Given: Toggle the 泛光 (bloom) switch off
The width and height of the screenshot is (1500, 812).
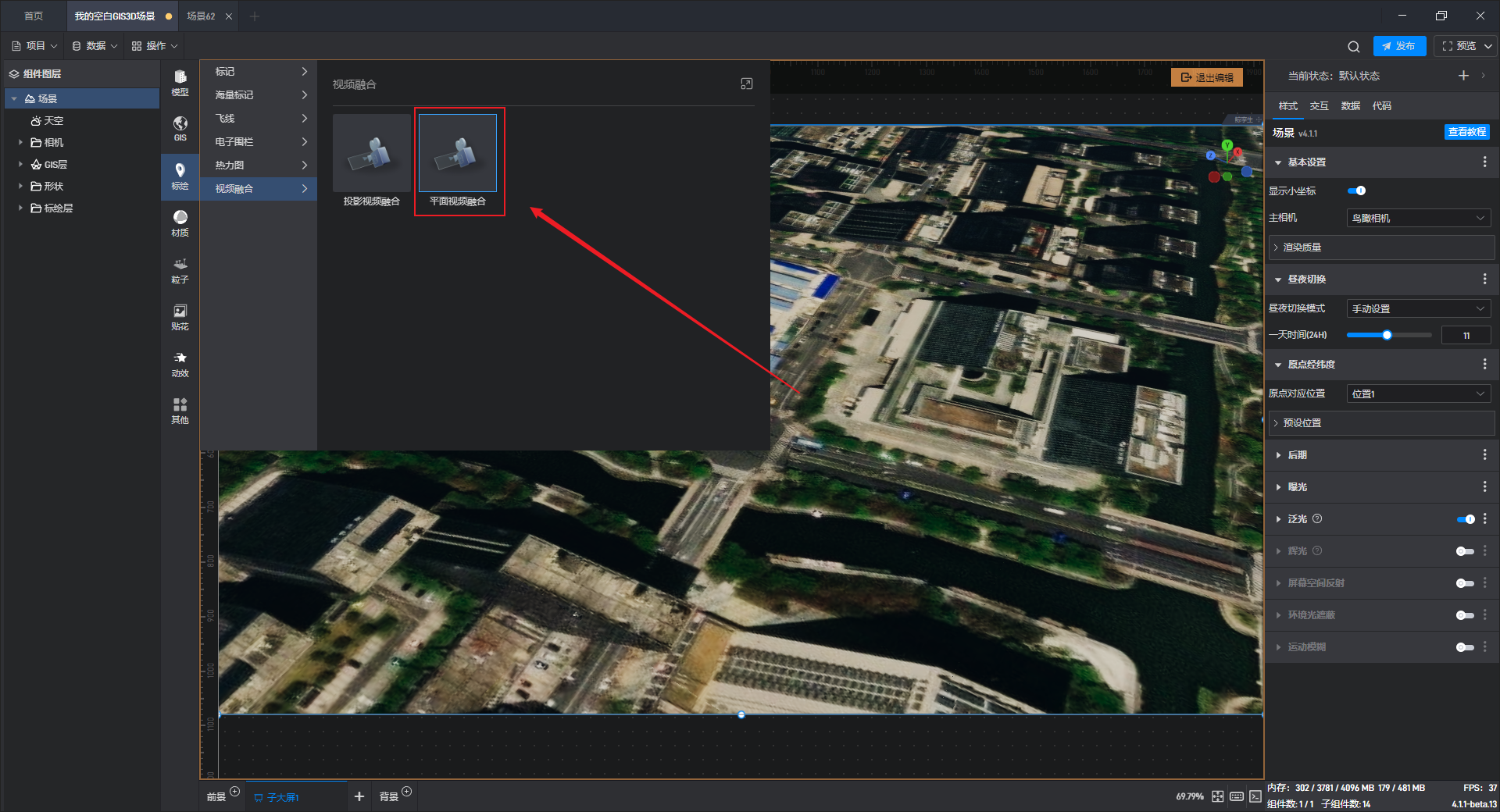Looking at the screenshot, I should pyautogui.click(x=1466, y=519).
